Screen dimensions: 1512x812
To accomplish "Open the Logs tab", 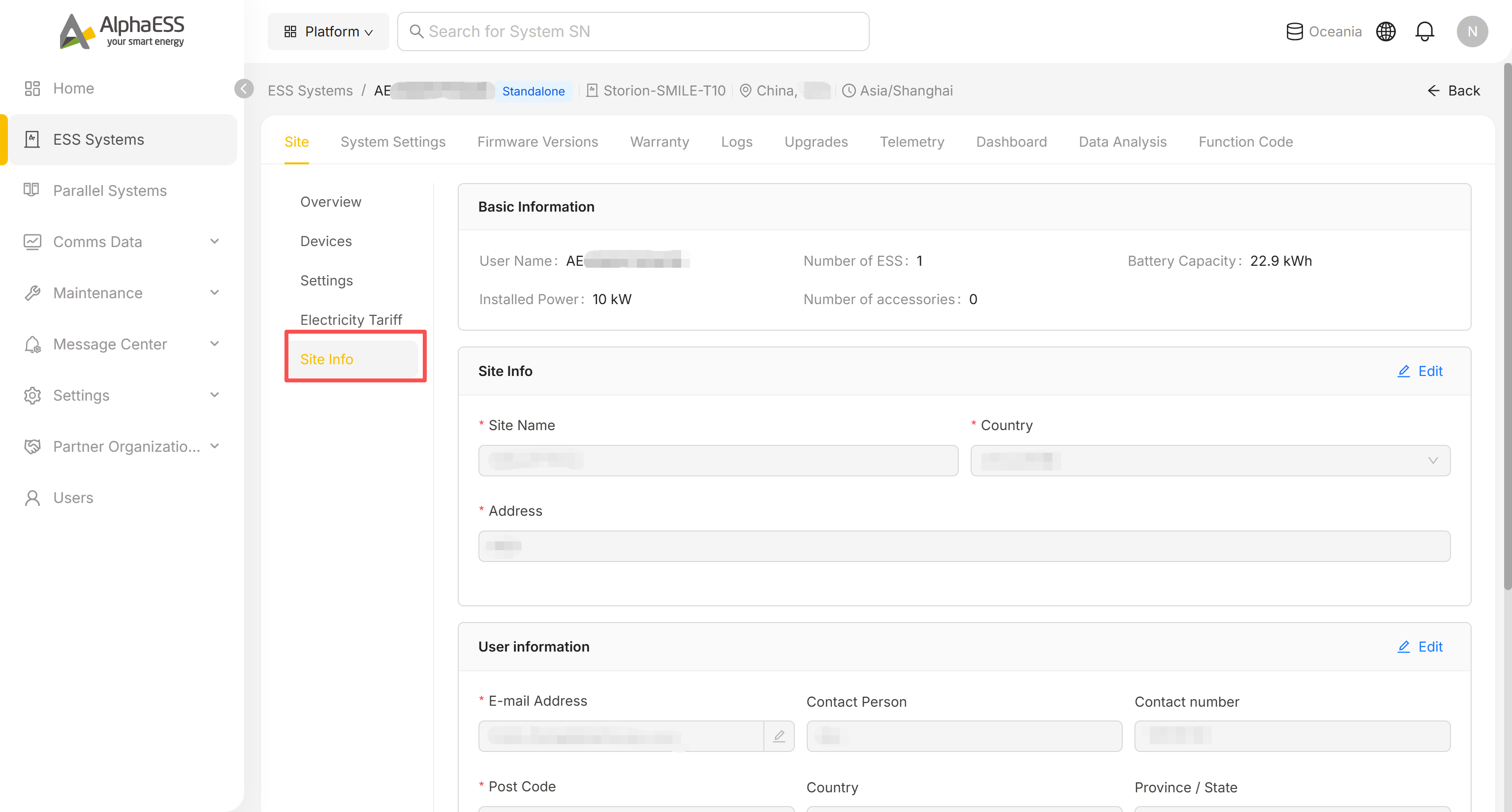I will 737,142.
